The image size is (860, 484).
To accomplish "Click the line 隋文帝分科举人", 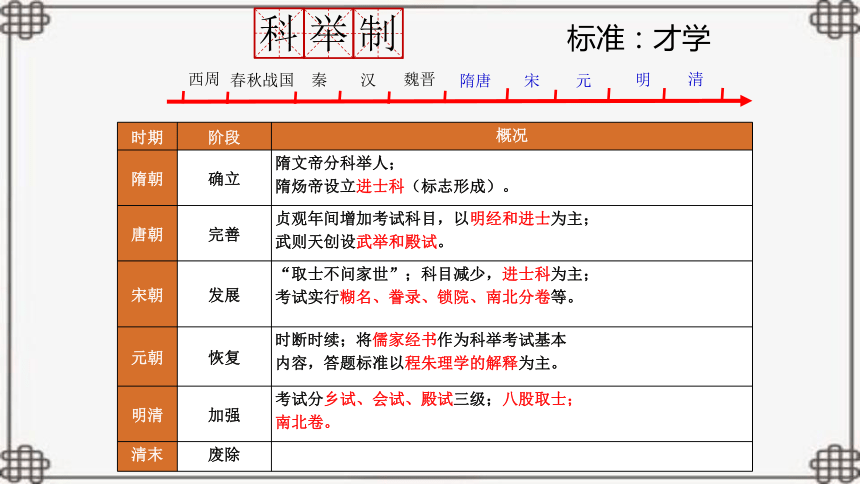I will [x=336, y=163].
